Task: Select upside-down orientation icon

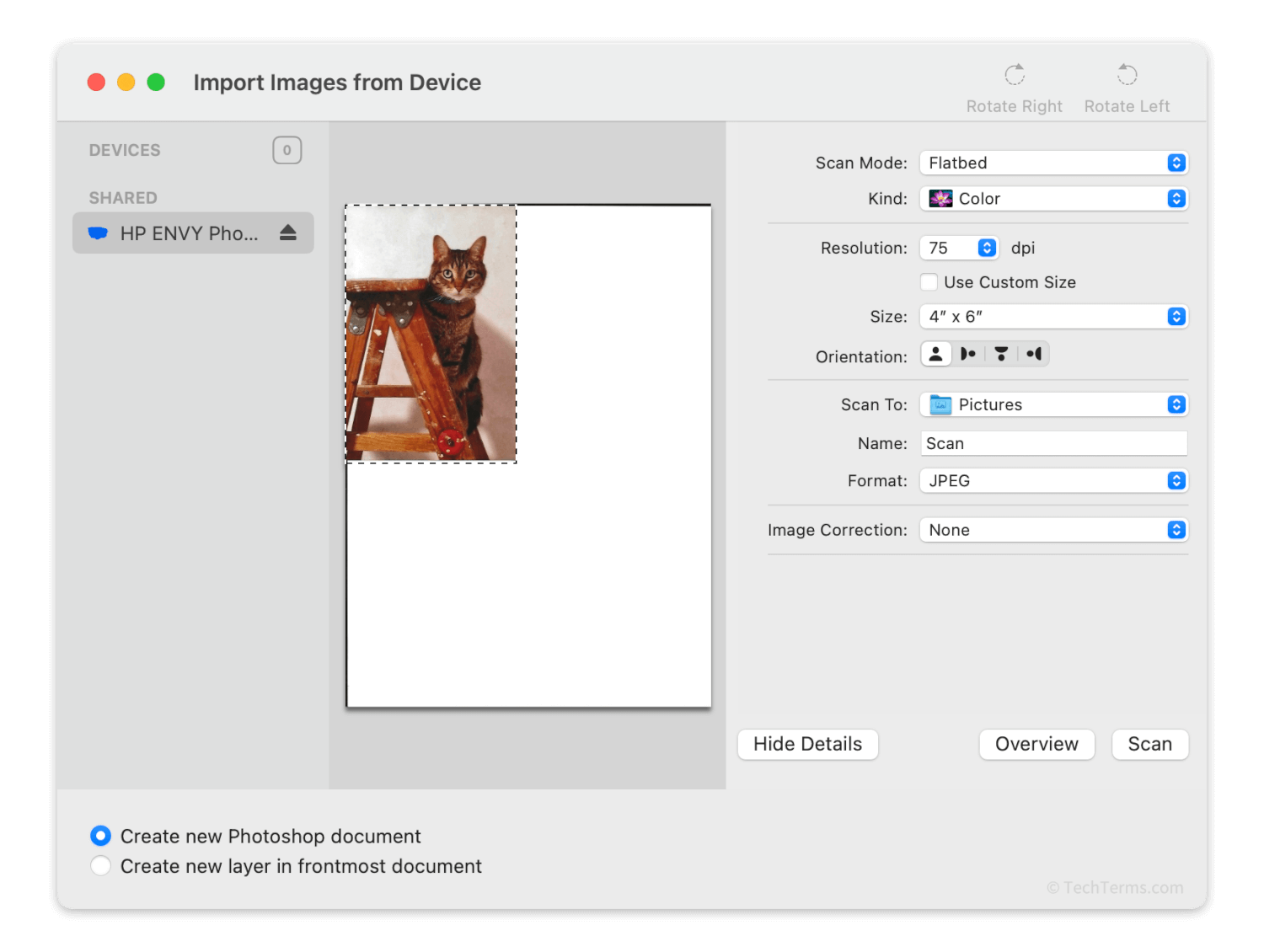Action: (x=1001, y=354)
